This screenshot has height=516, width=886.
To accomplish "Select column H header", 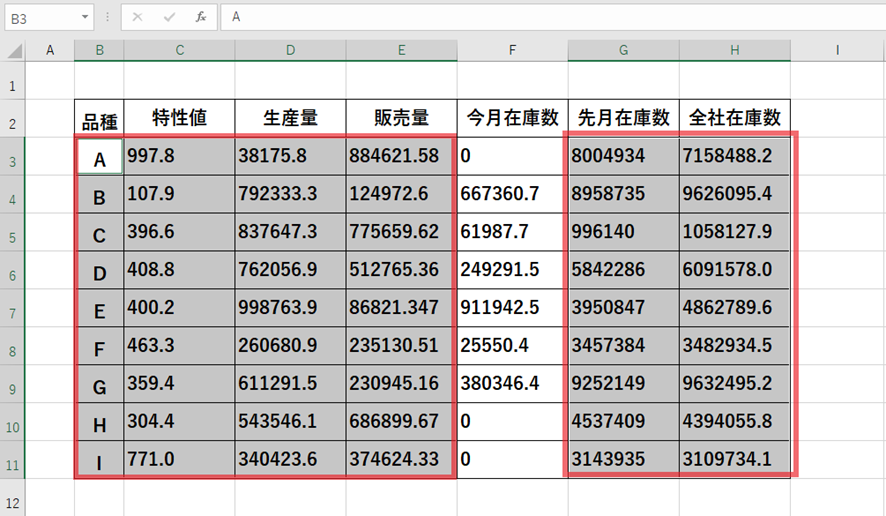I will [735, 51].
